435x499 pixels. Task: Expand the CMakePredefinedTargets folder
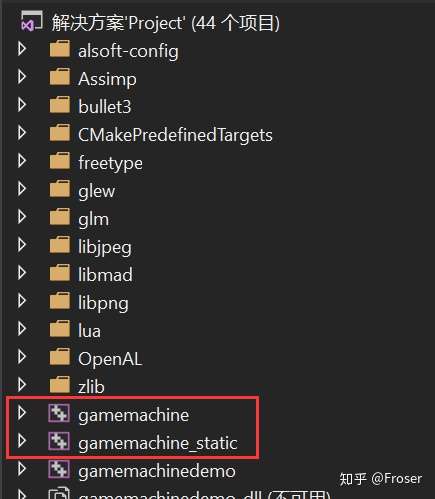coord(22,133)
